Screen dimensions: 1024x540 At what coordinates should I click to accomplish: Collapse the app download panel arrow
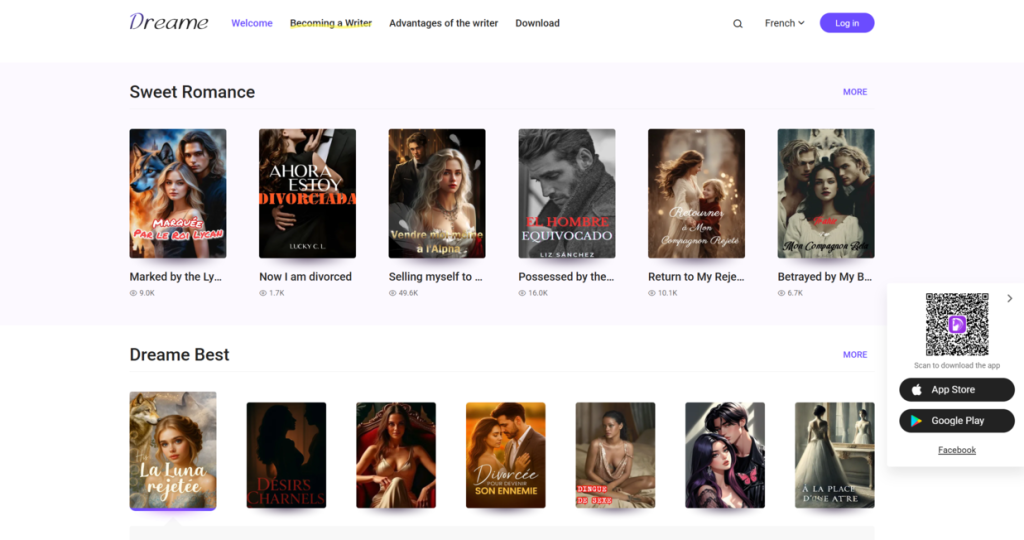click(1009, 298)
